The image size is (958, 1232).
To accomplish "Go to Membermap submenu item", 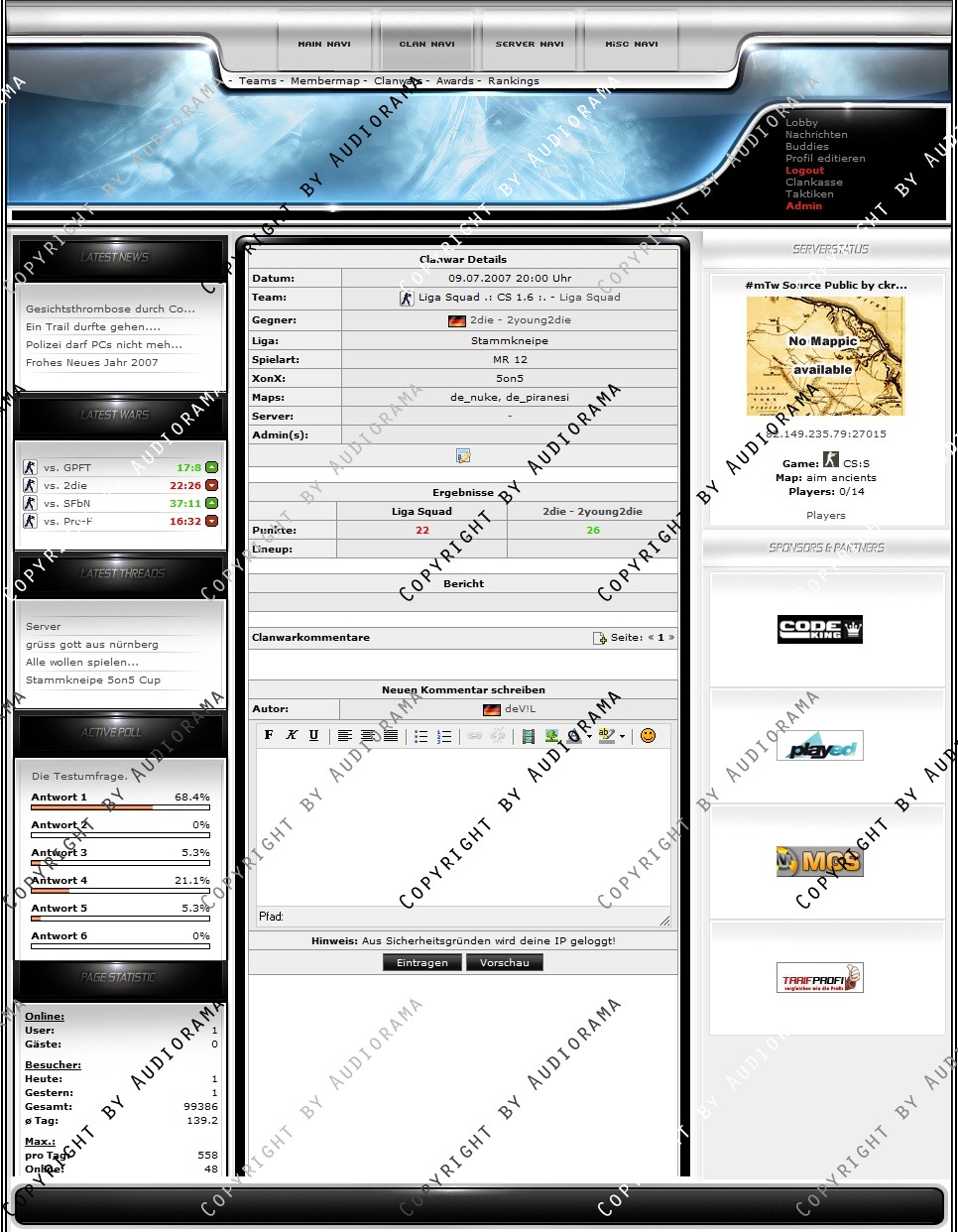I will click(x=325, y=81).
